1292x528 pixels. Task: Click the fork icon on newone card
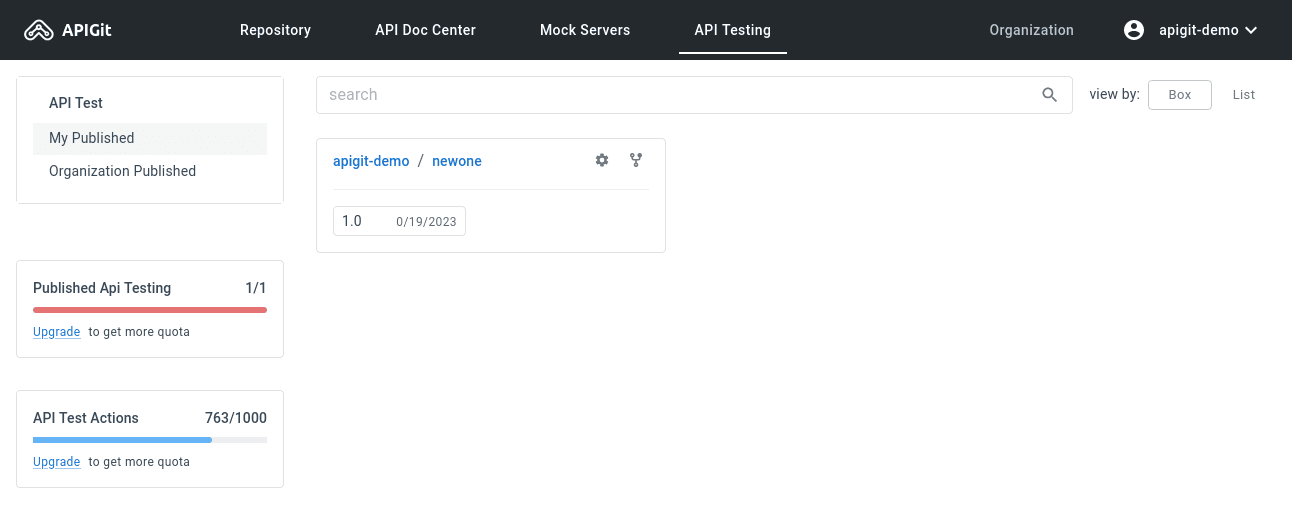point(636,160)
